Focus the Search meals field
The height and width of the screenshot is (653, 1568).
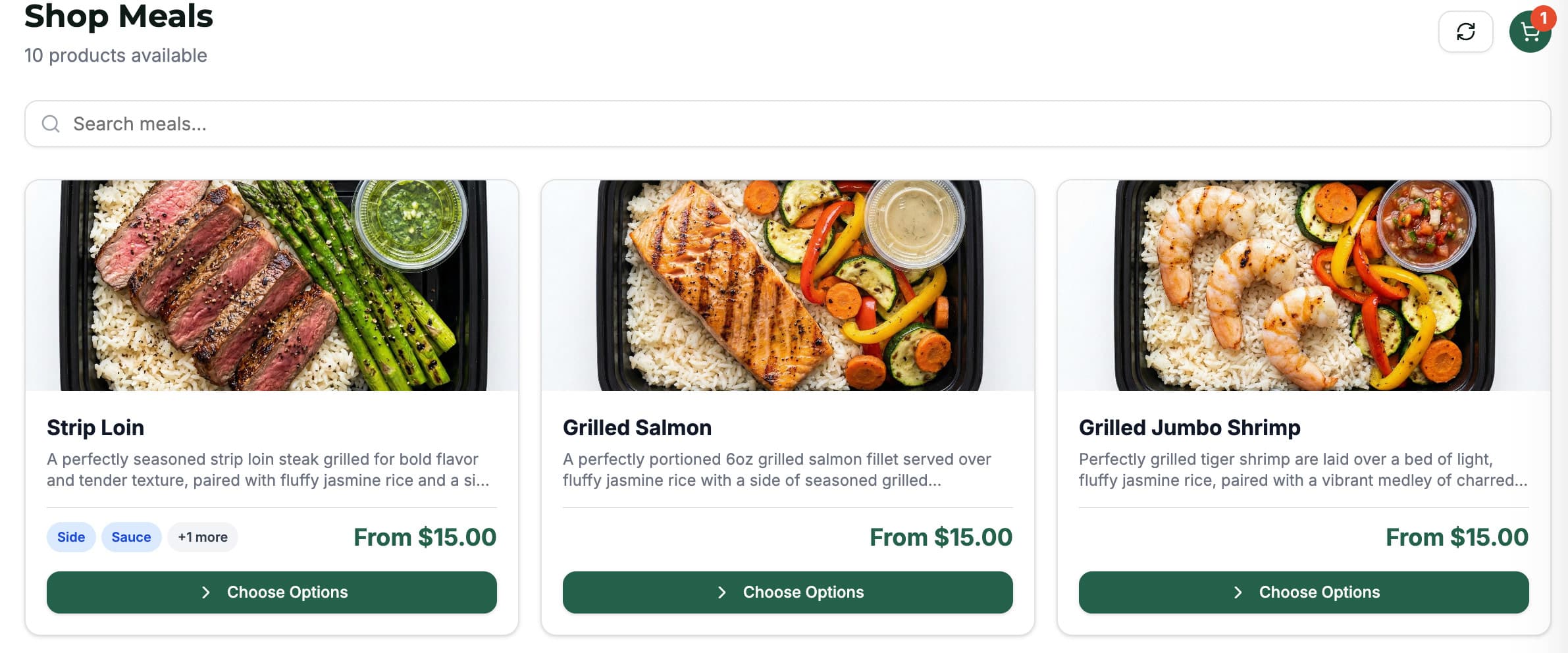tap(790, 124)
